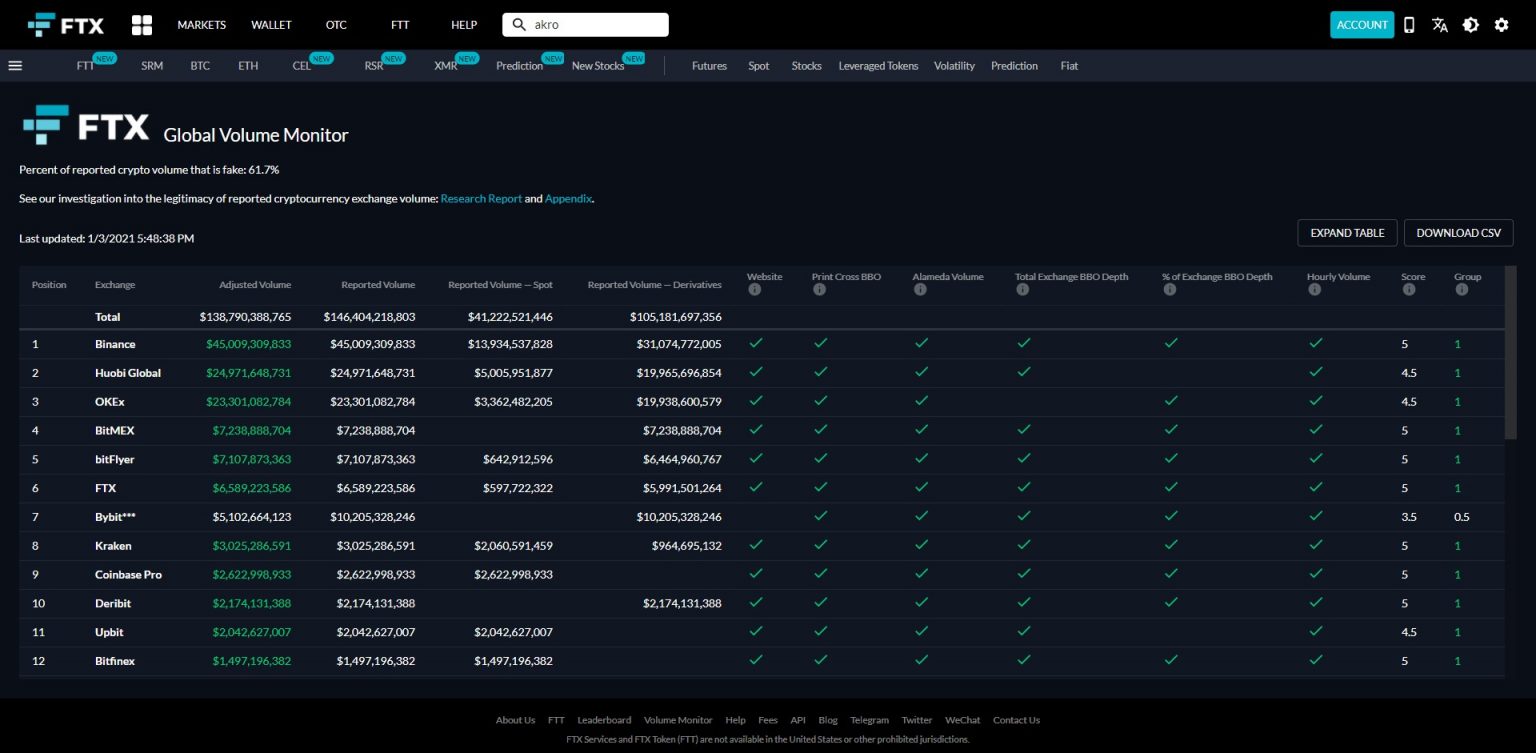Toggle the dark/light theme icon
Viewport: 1536px width, 753px height.
pos(1470,25)
